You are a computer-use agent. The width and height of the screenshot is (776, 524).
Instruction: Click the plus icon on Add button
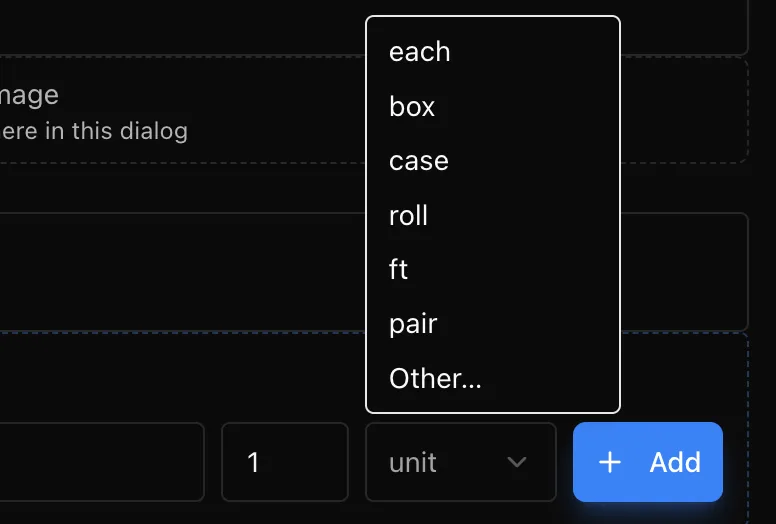pos(610,462)
